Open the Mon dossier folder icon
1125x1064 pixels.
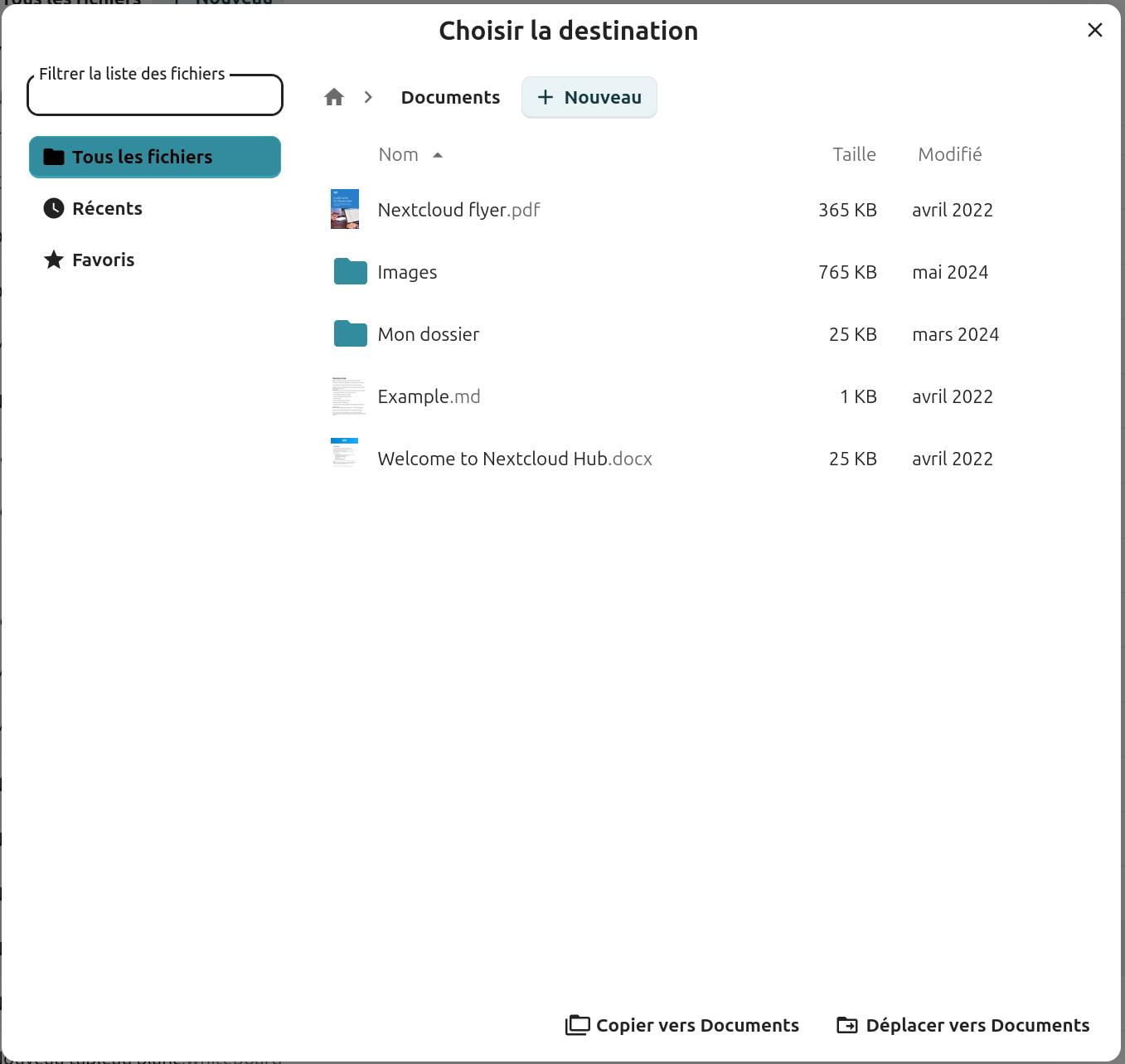350,333
